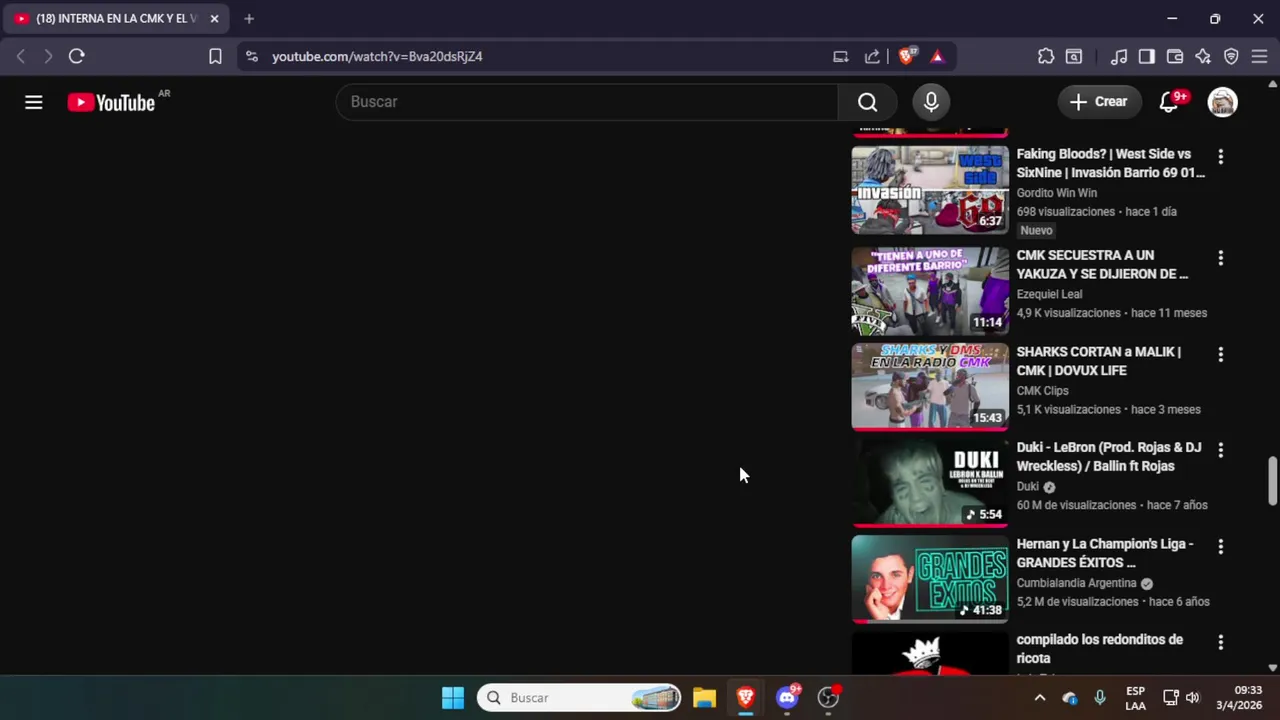Image resolution: width=1280 pixels, height=720 pixels.
Task: Bookmark this page in Brave
Action: click(x=215, y=56)
